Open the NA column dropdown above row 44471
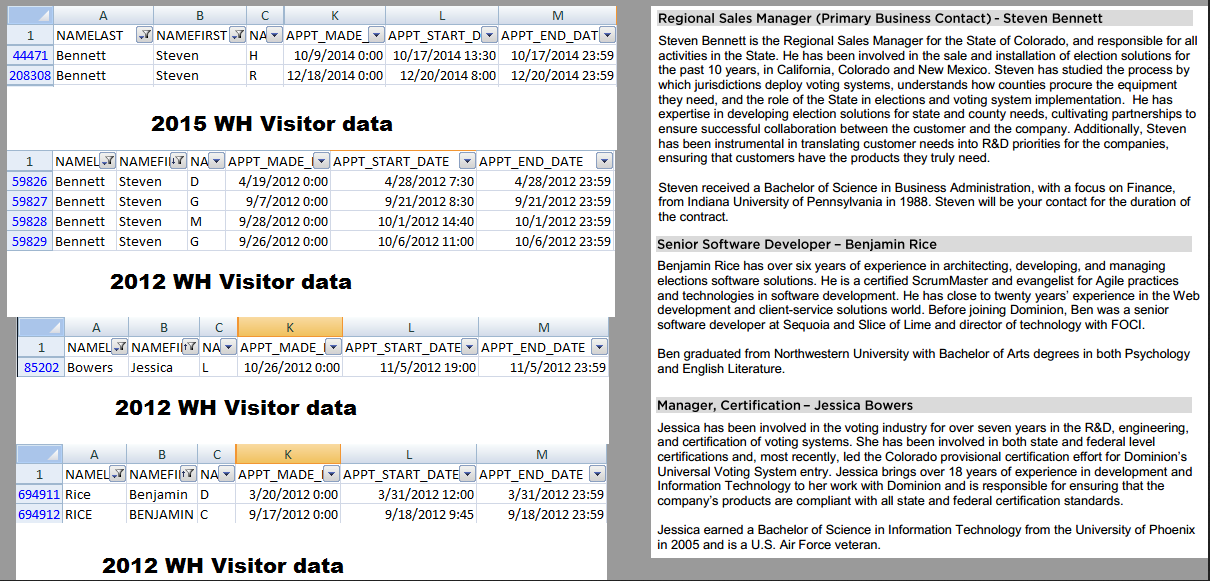 coord(275,35)
